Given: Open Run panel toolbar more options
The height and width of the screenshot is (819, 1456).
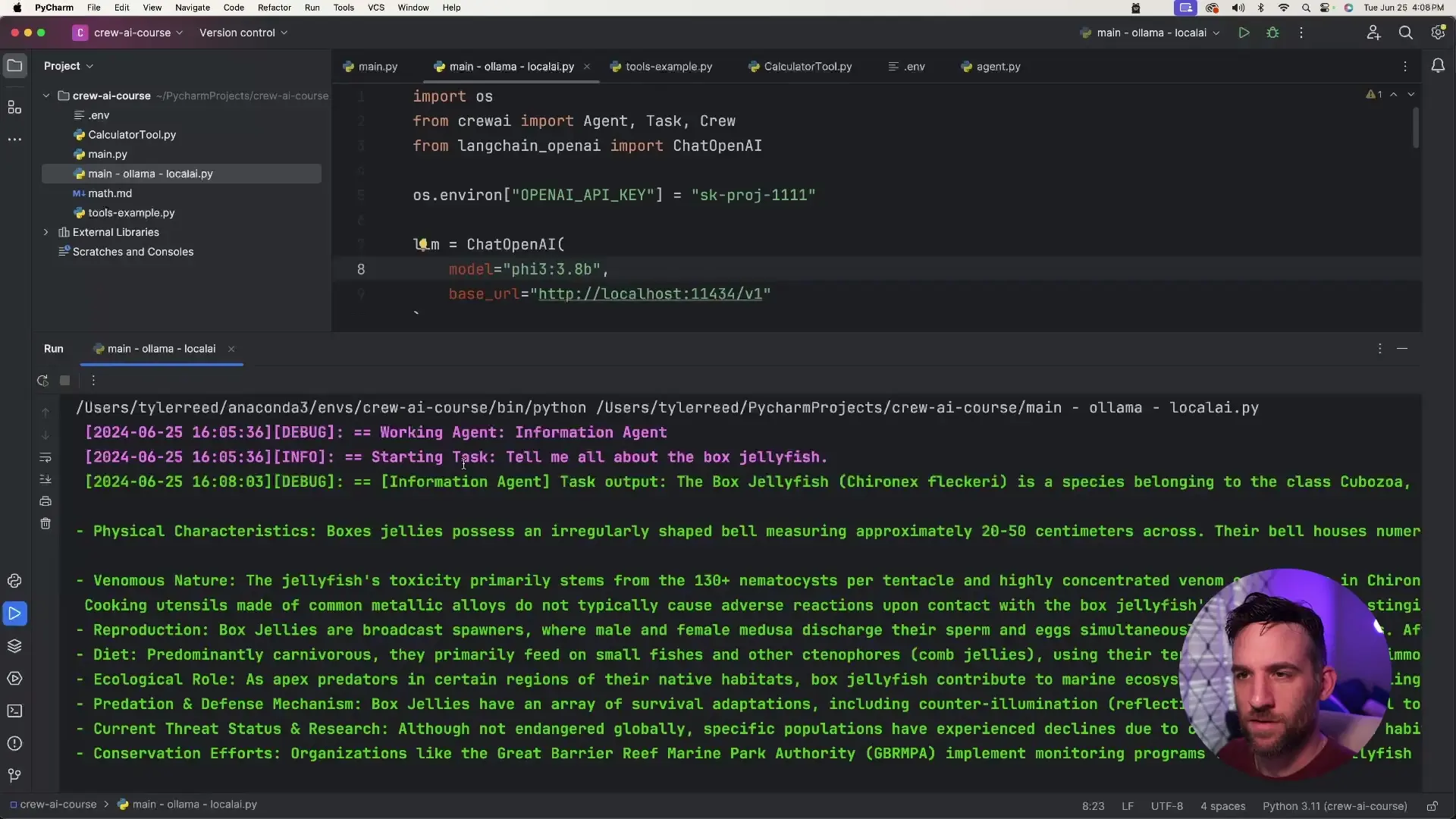Looking at the screenshot, I should click(93, 381).
